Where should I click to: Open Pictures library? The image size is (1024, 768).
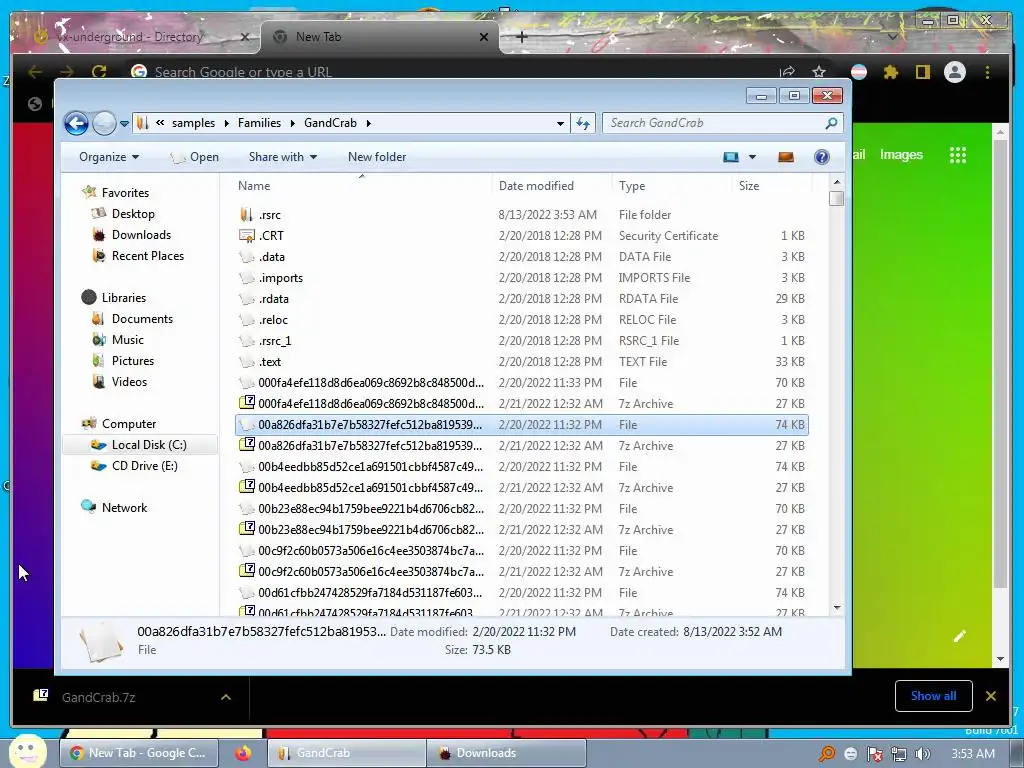point(133,360)
